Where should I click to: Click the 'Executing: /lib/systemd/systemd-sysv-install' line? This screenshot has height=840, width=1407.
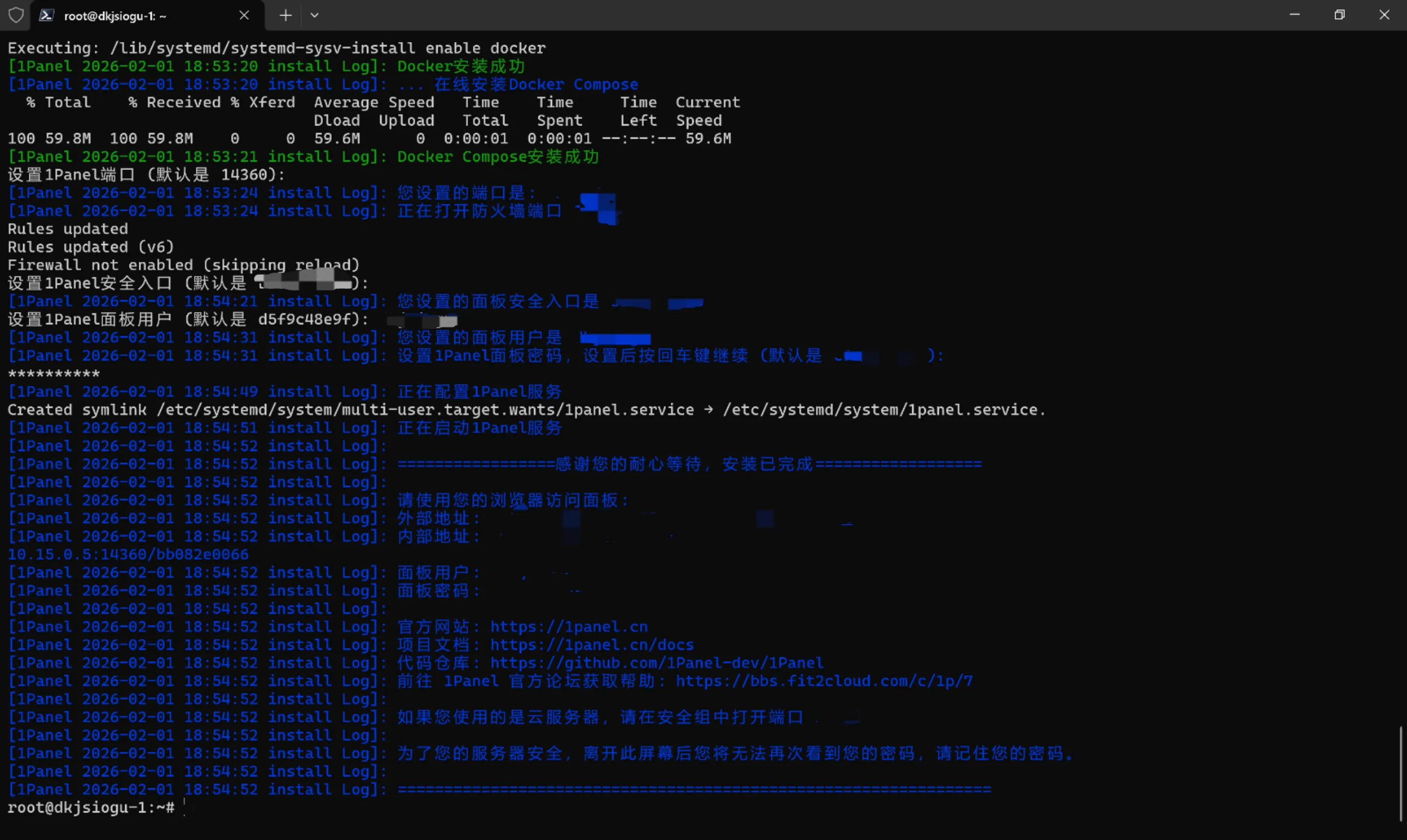click(x=277, y=48)
